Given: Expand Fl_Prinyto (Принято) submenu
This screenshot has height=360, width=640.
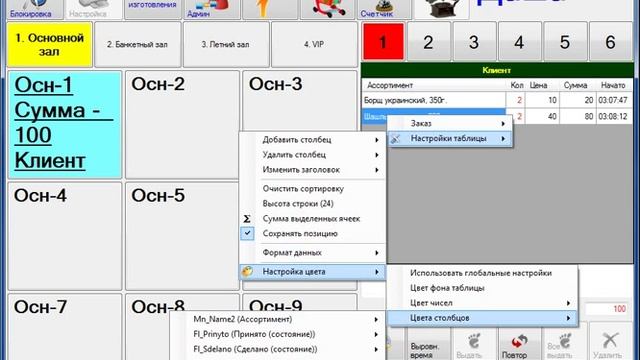Looking at the screenshot, I should click(x=278, y=334).
